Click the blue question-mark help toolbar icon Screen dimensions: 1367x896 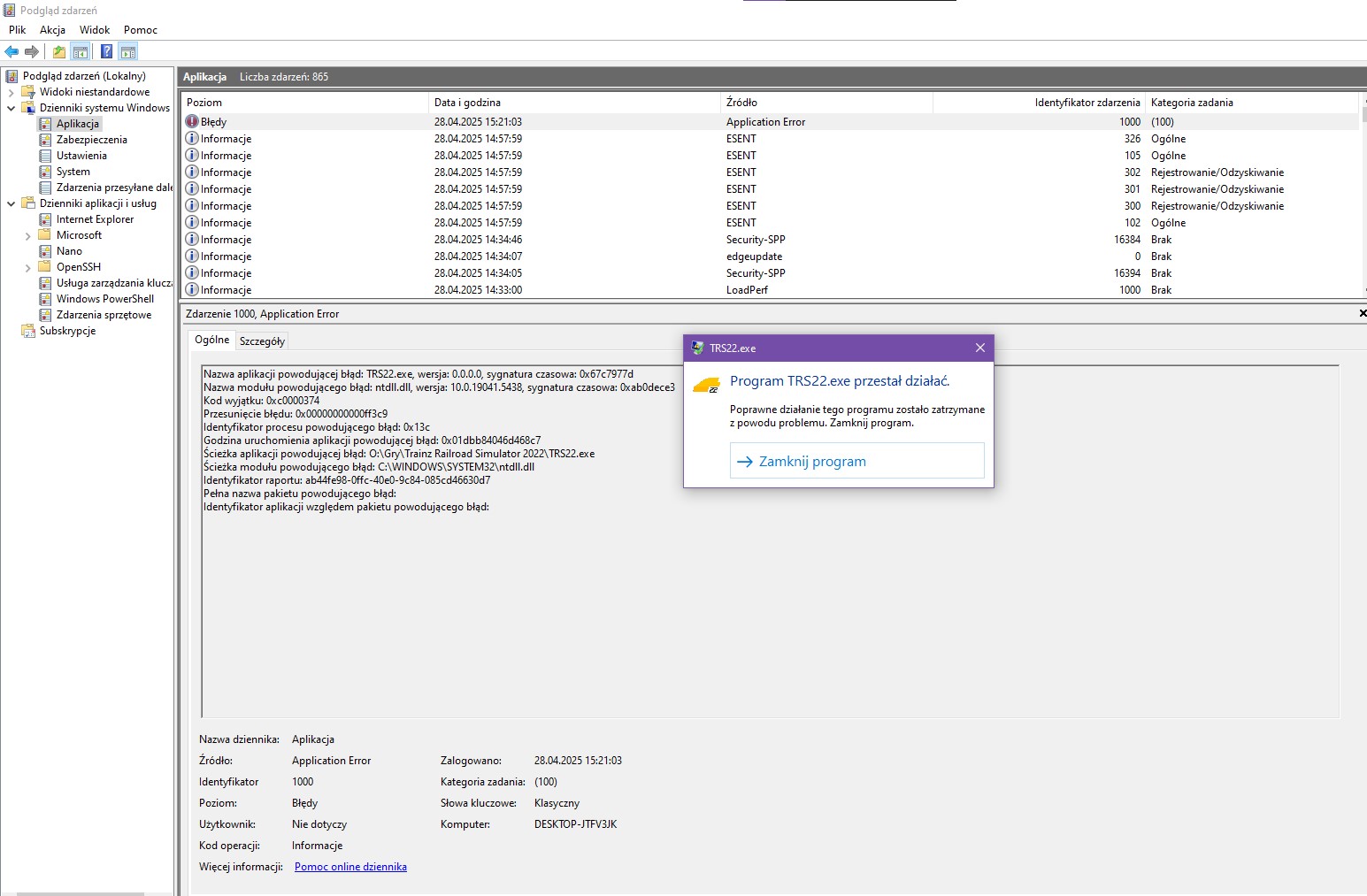106,52
